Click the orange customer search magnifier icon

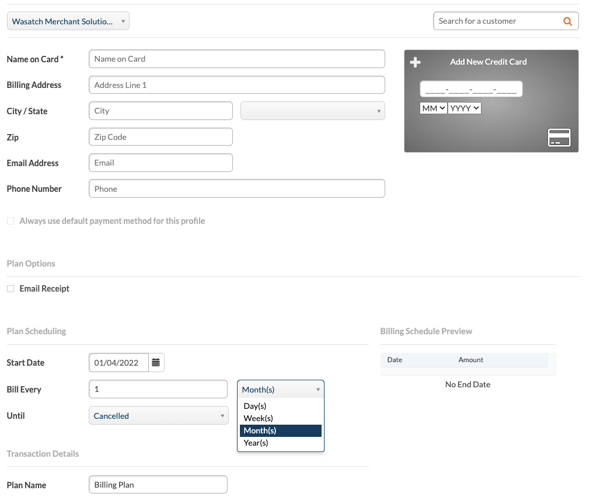(x=567, y=21)
